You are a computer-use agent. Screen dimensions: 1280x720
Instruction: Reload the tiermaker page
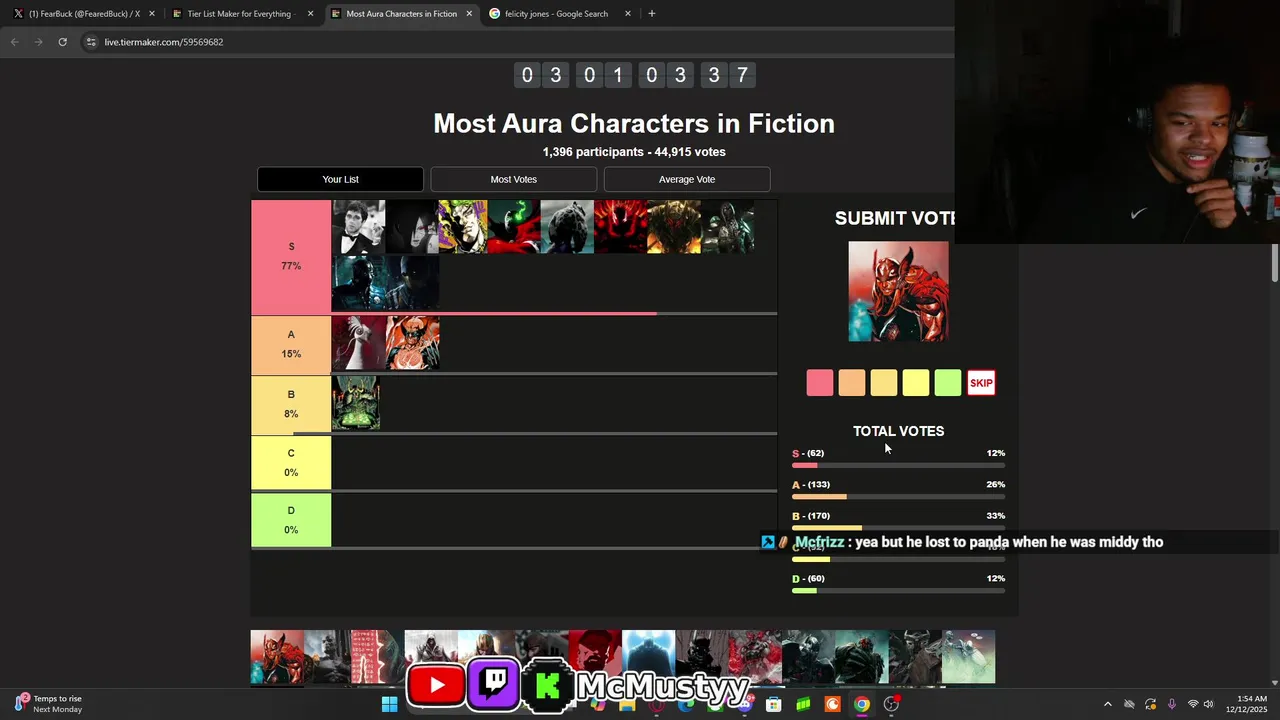[62, 42]
